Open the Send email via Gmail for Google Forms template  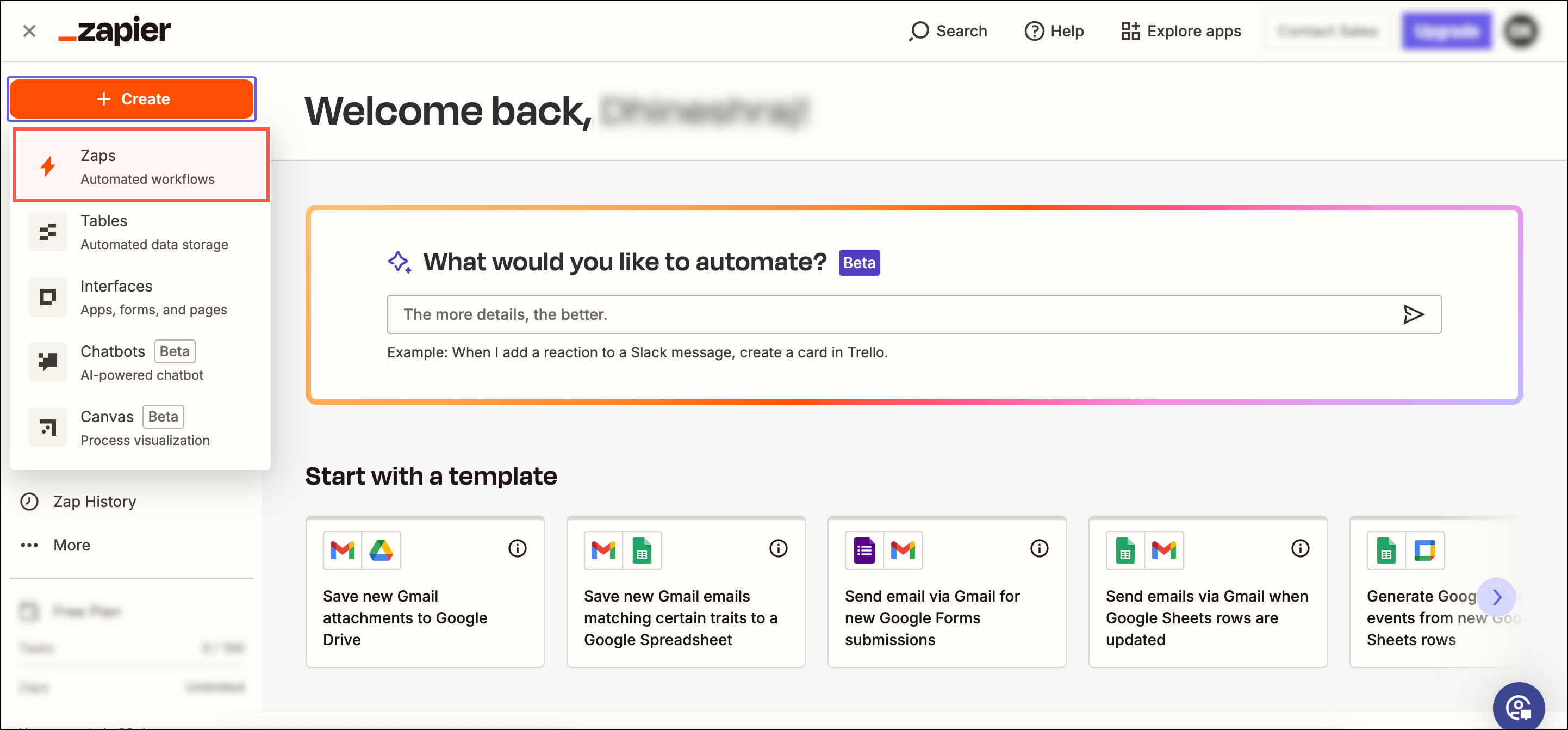(947, 592)
